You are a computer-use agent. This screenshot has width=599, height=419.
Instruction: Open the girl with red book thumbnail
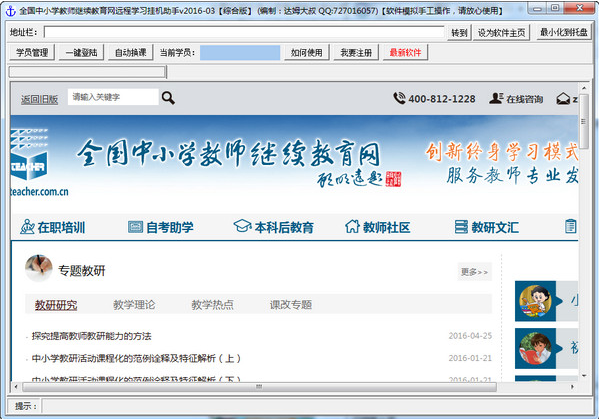point(535,348)
